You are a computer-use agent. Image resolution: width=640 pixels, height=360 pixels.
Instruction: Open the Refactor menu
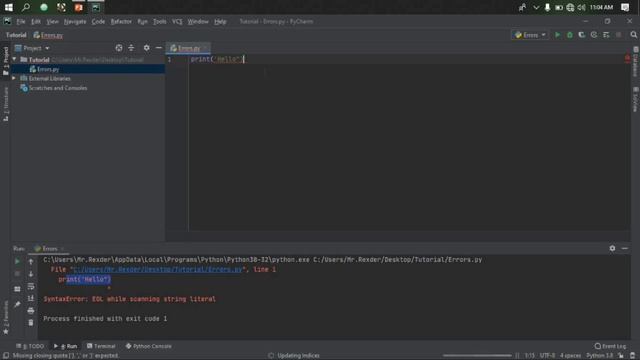(121, 21)
